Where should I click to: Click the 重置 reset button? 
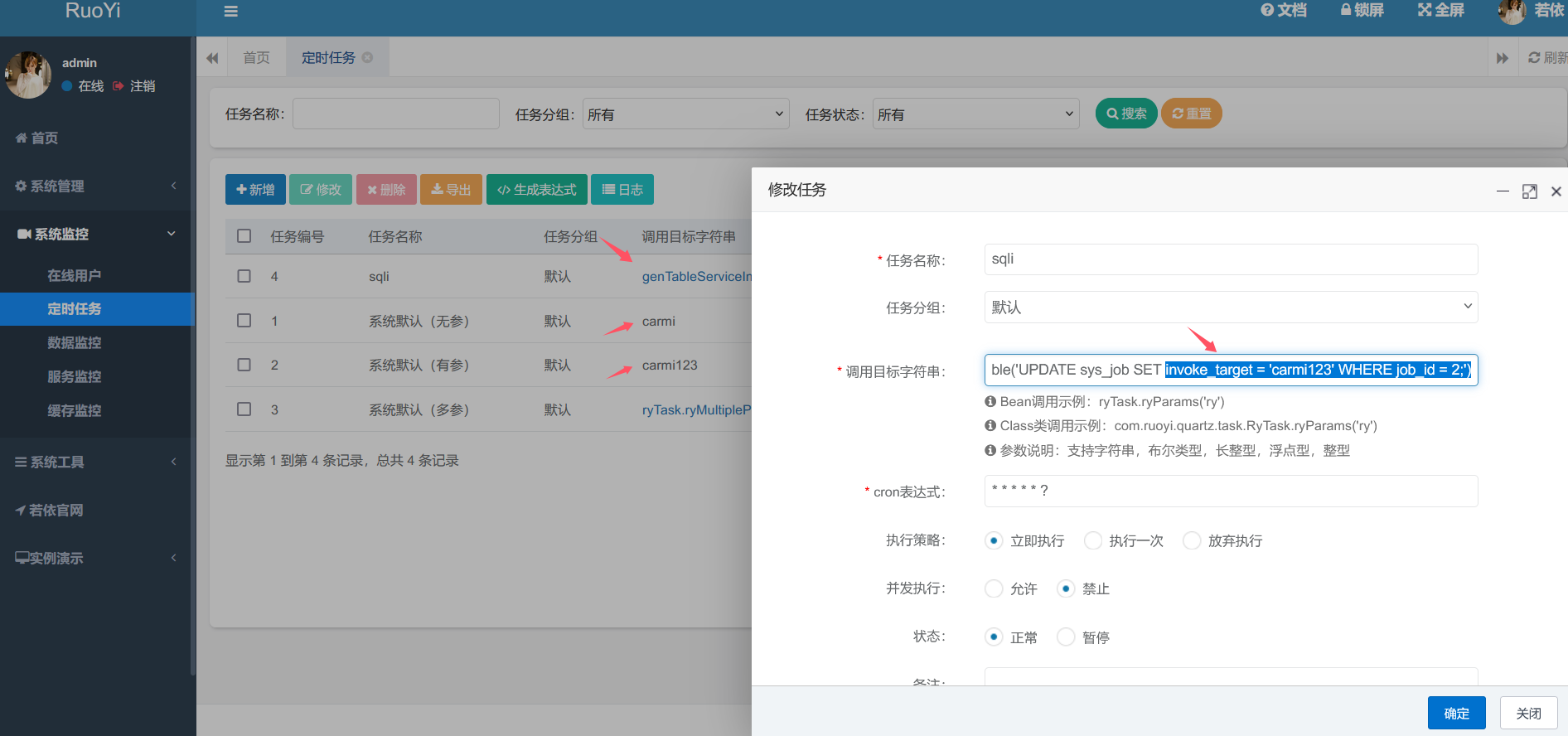click(1192, 114)
